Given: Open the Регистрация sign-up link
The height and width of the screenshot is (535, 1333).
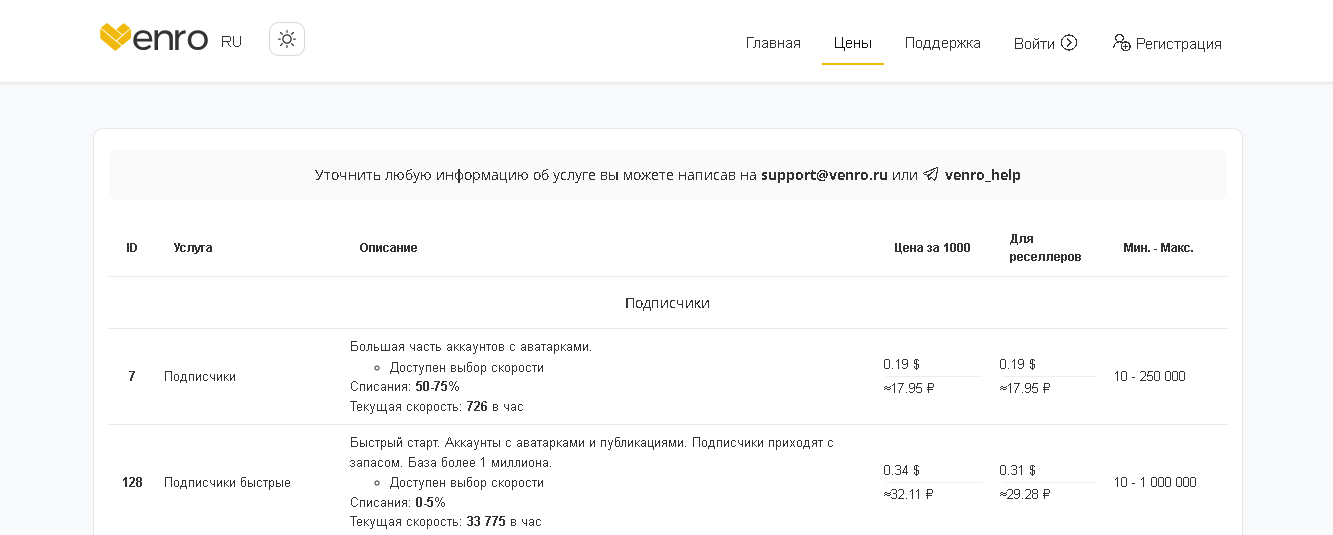Looking at the screenshot, I should point(1178,44).
